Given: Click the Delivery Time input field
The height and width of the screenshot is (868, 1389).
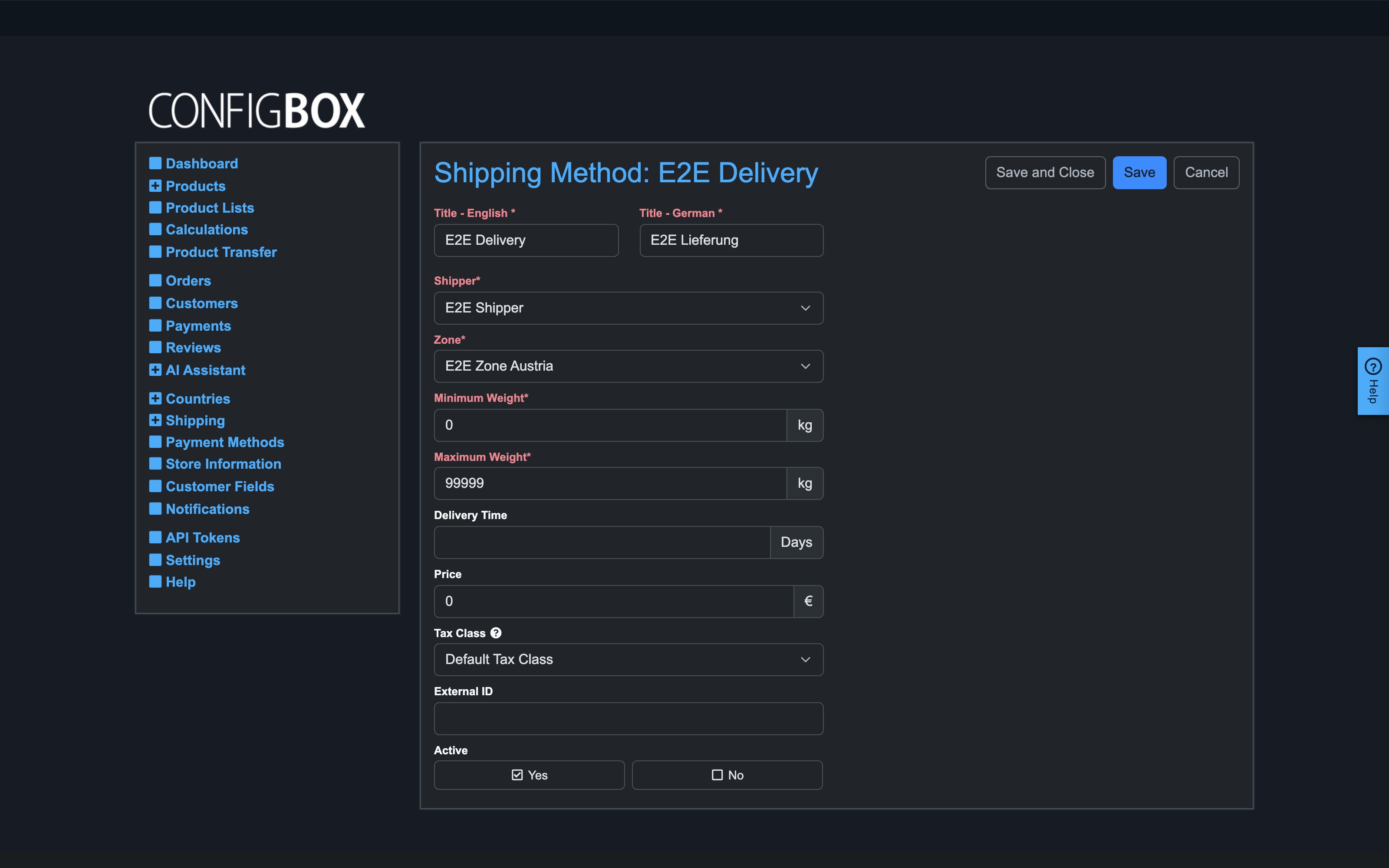Looking at the screenshot, I should tap(602, 542).
